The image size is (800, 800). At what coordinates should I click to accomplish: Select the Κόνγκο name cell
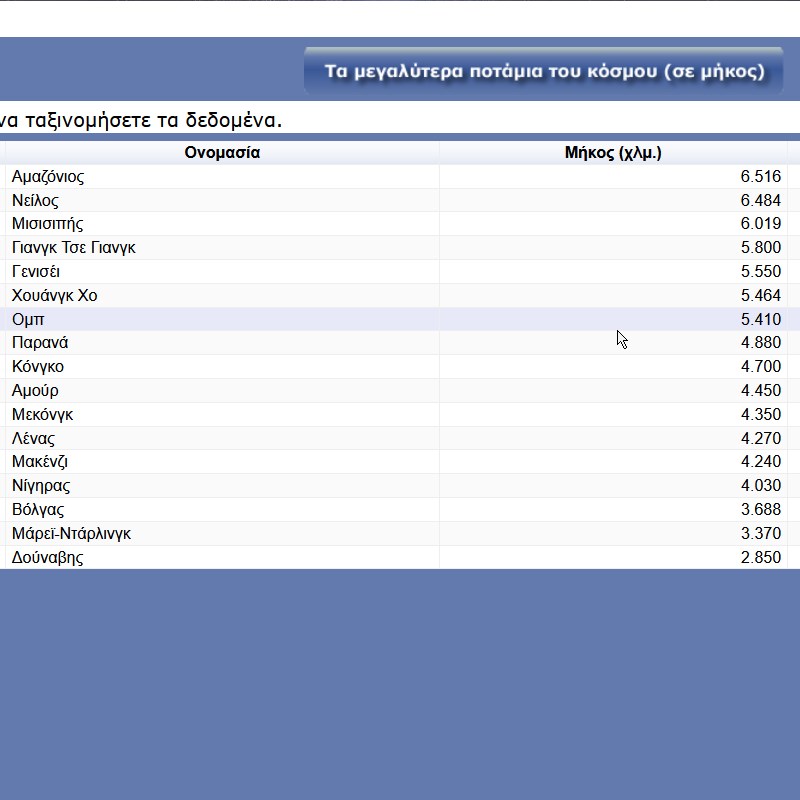(222, 366)
